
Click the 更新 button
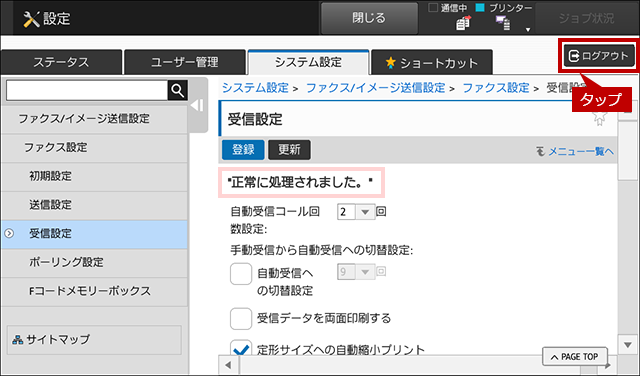click(x=289, y=150)
